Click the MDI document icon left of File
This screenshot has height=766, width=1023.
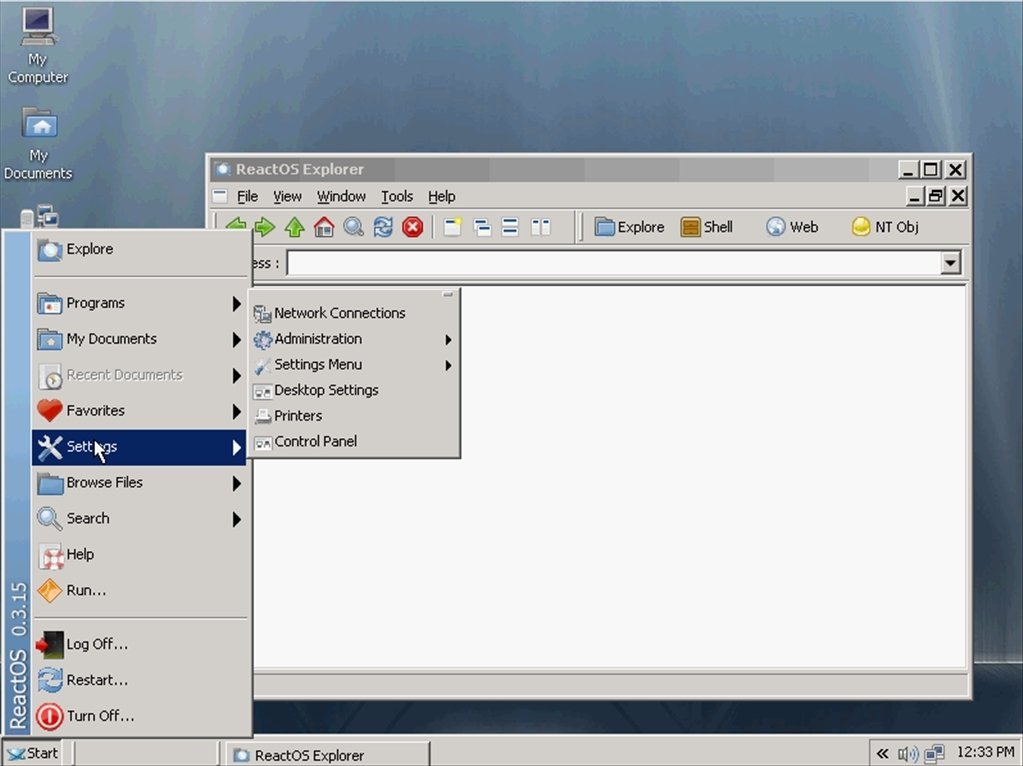(220, 196)
